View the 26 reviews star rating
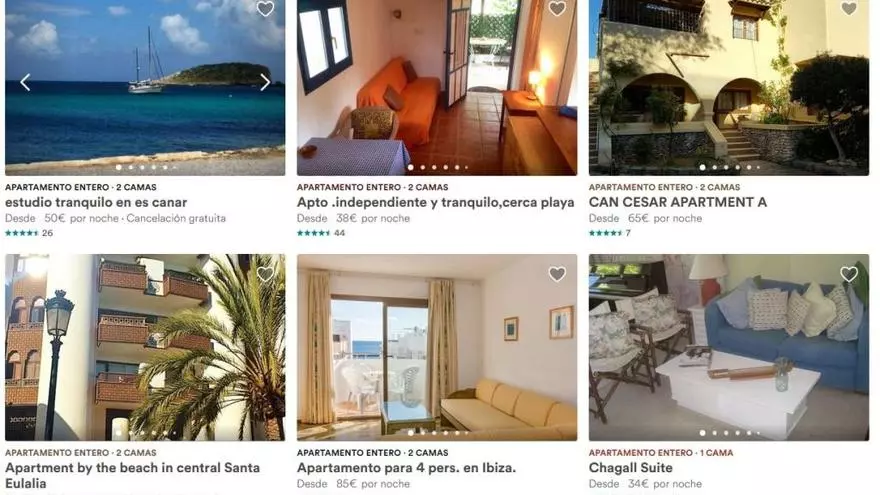The width and height of the screenshot is (880, 495). point(29,233)
